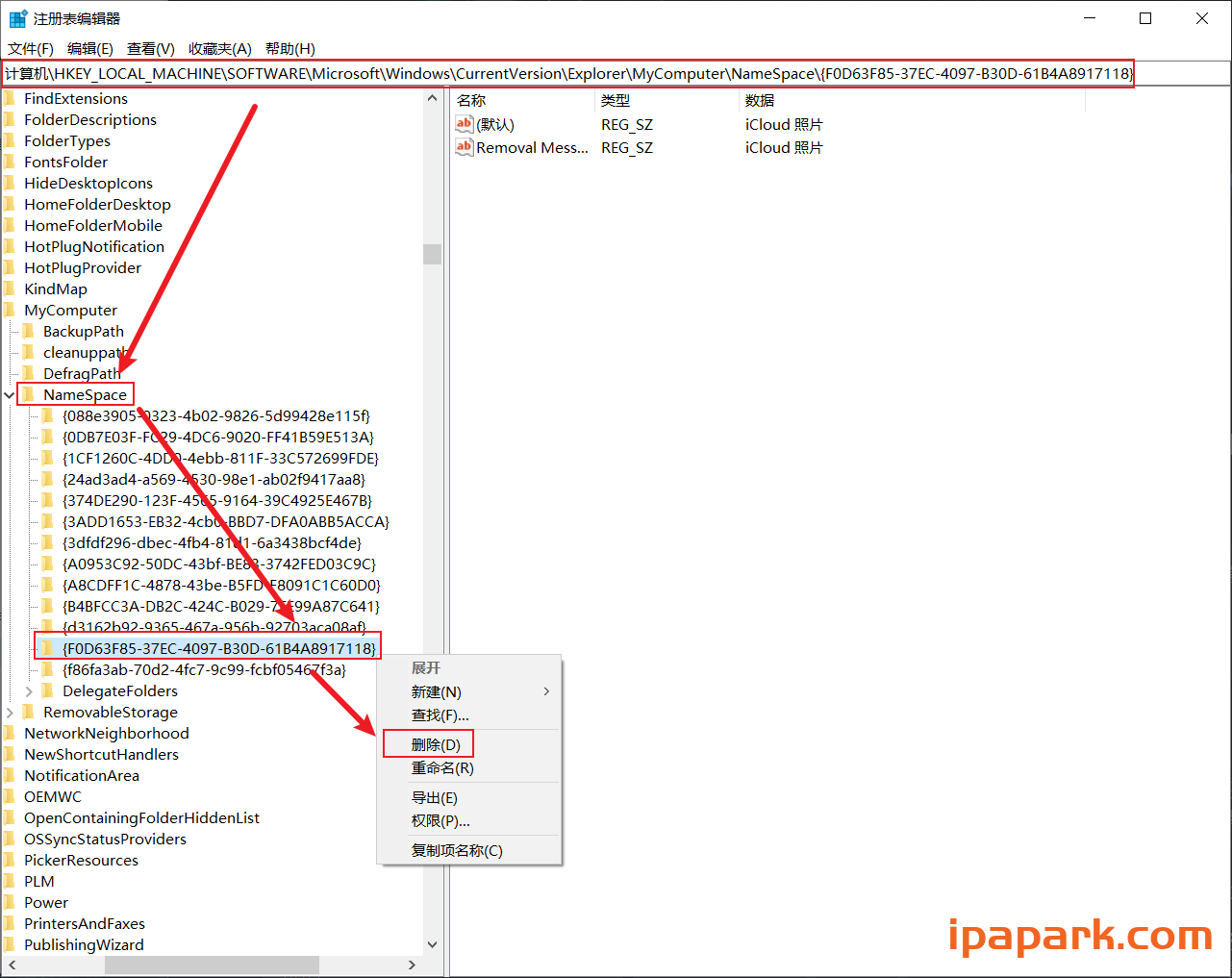The height and width of the screenshot is (978, 1232).
Task: Expand the RemovableStorage tree node
Action: (x=10, y=713)
